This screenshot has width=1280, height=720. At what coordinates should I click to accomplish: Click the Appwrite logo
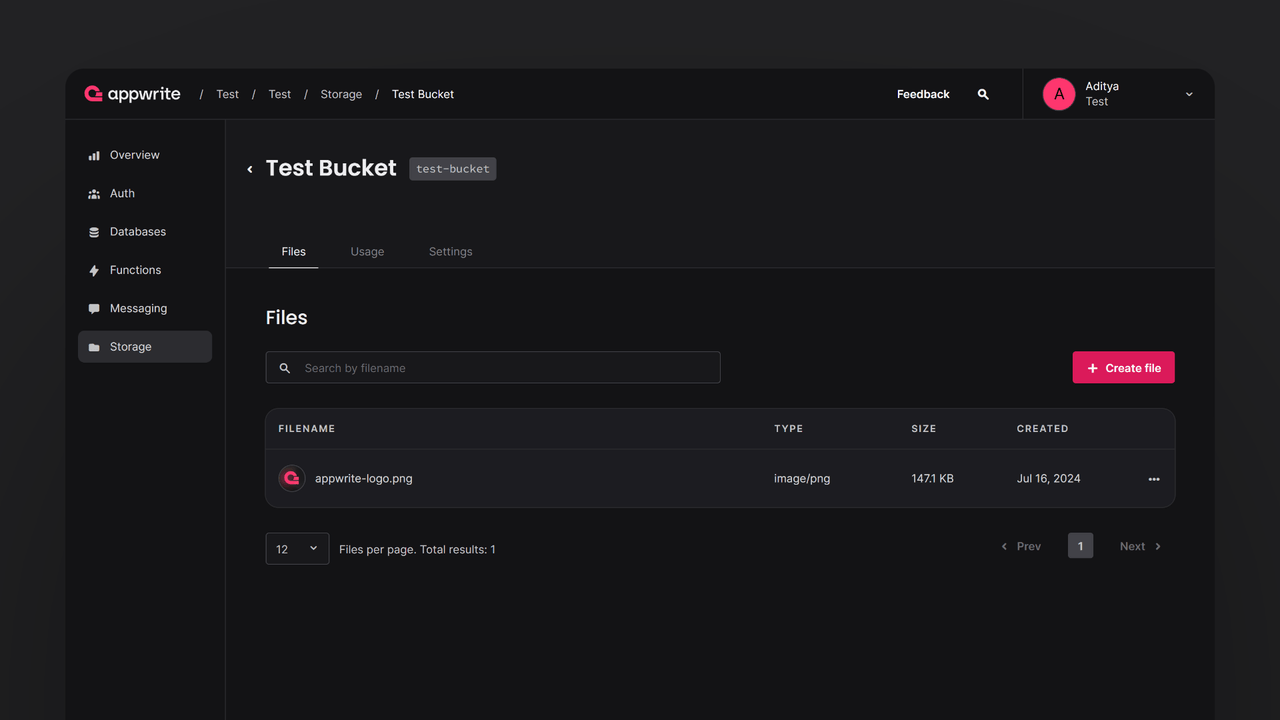coord(132,94)
